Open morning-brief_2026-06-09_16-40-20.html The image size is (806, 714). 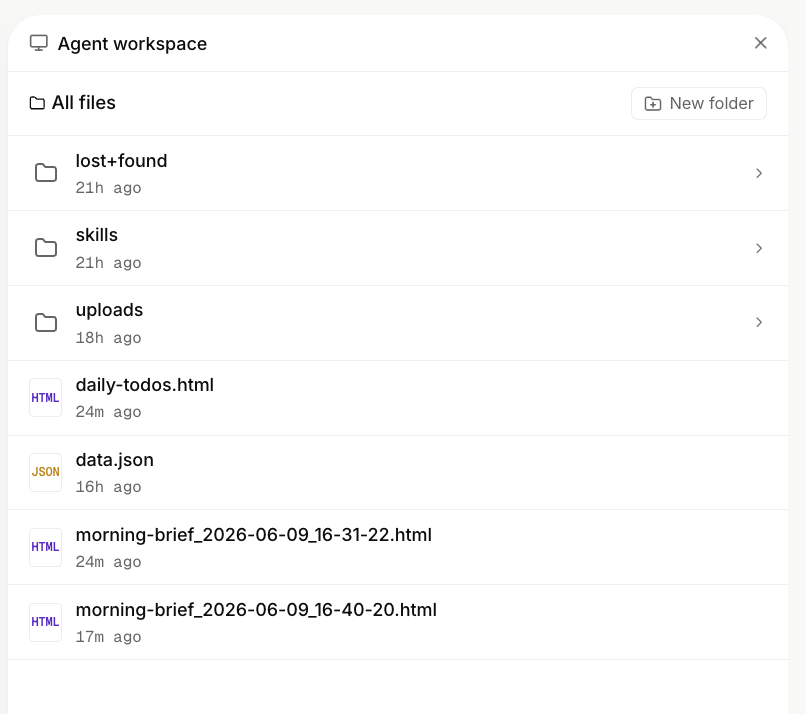coord(398,623)
